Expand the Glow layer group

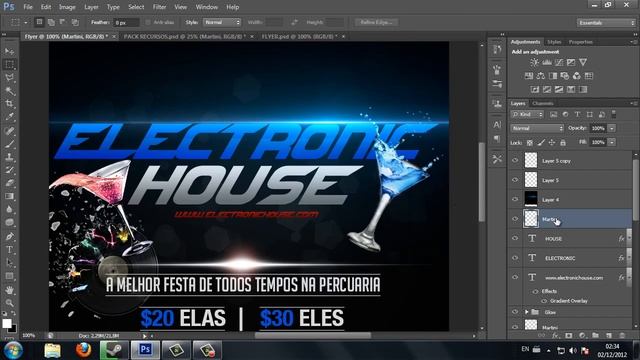coord(527,312)
